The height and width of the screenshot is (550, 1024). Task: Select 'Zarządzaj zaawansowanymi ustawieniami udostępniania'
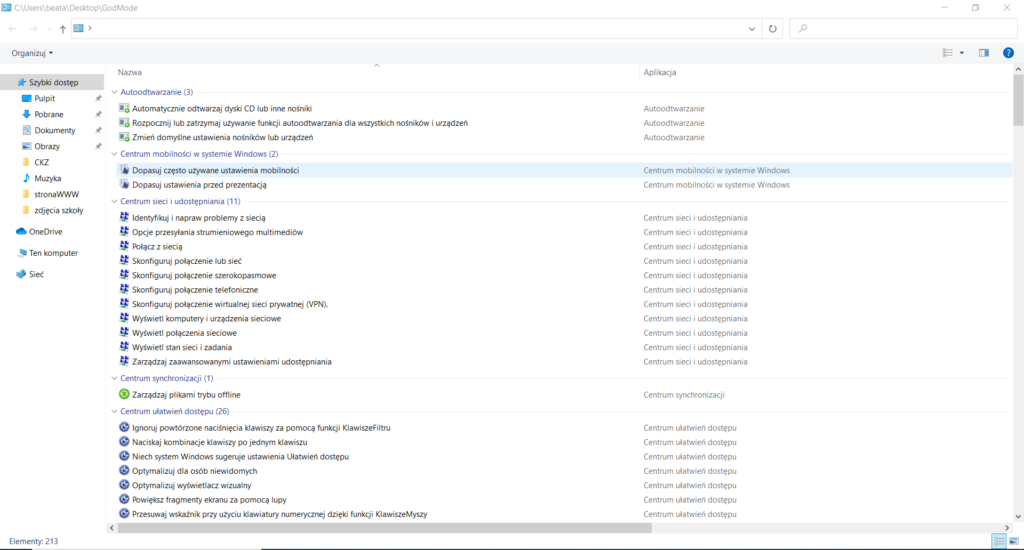tap(232, 361)
